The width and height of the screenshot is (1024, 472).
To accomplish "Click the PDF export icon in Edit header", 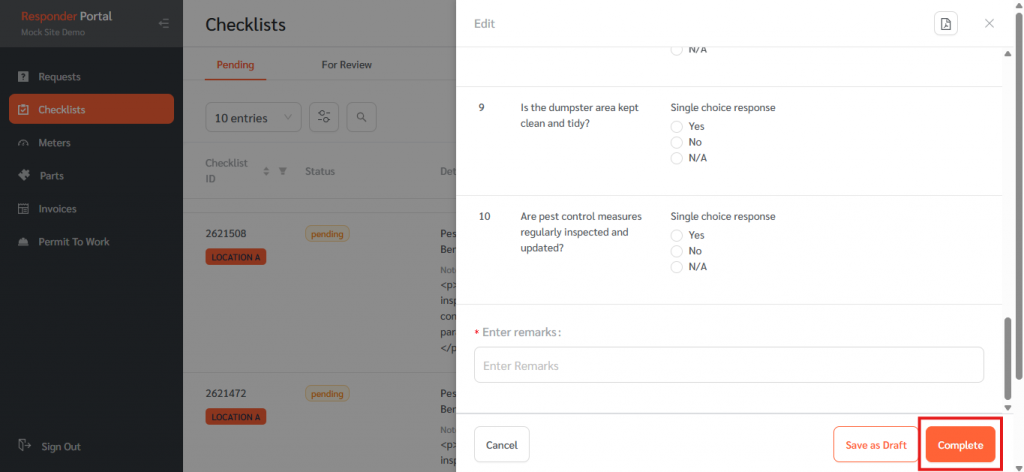I will (945, 24).
